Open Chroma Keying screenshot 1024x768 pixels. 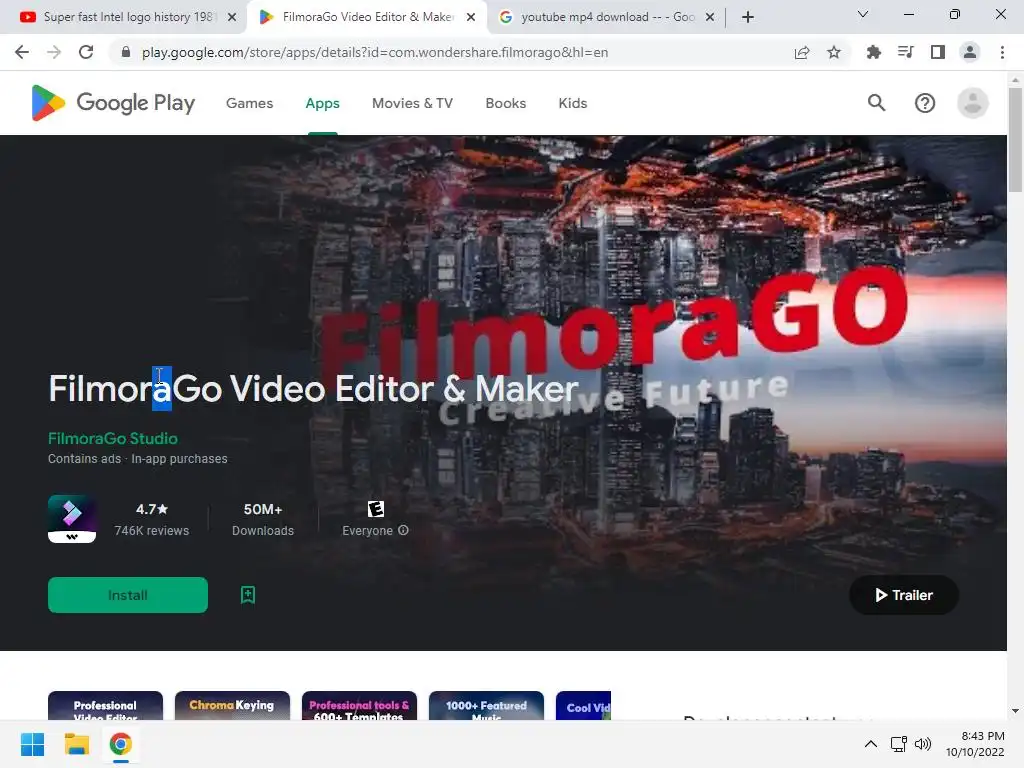pos(232,706)
